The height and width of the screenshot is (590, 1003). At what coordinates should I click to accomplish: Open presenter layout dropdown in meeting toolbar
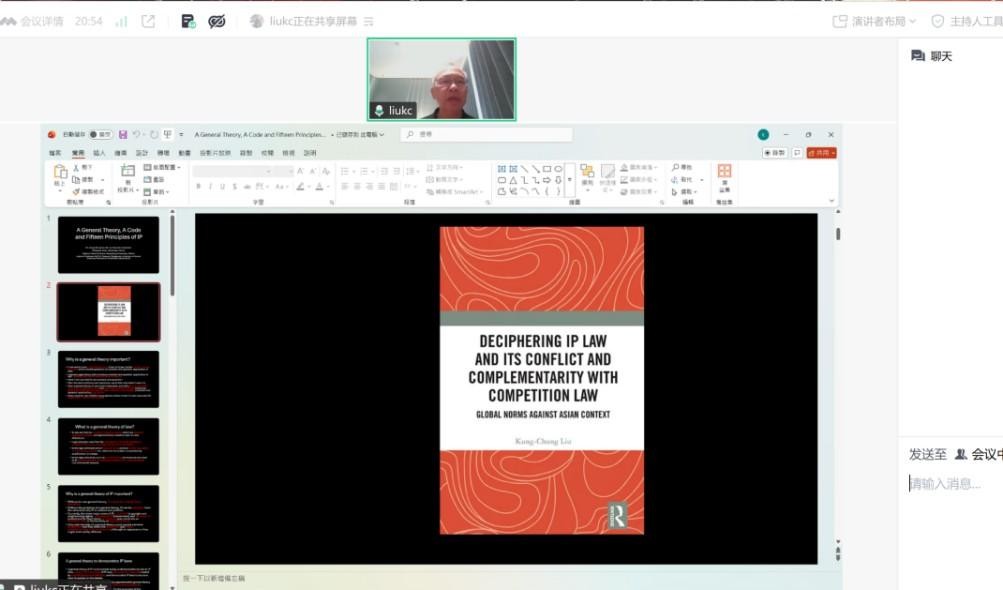click(x=874, y=21)
